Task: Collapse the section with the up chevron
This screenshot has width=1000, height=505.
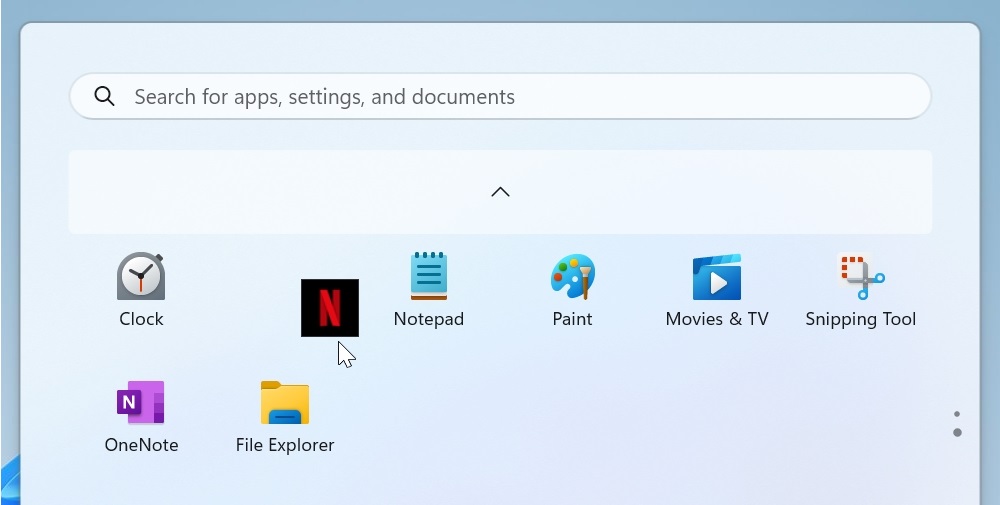Action: click(x=500, y=192)
